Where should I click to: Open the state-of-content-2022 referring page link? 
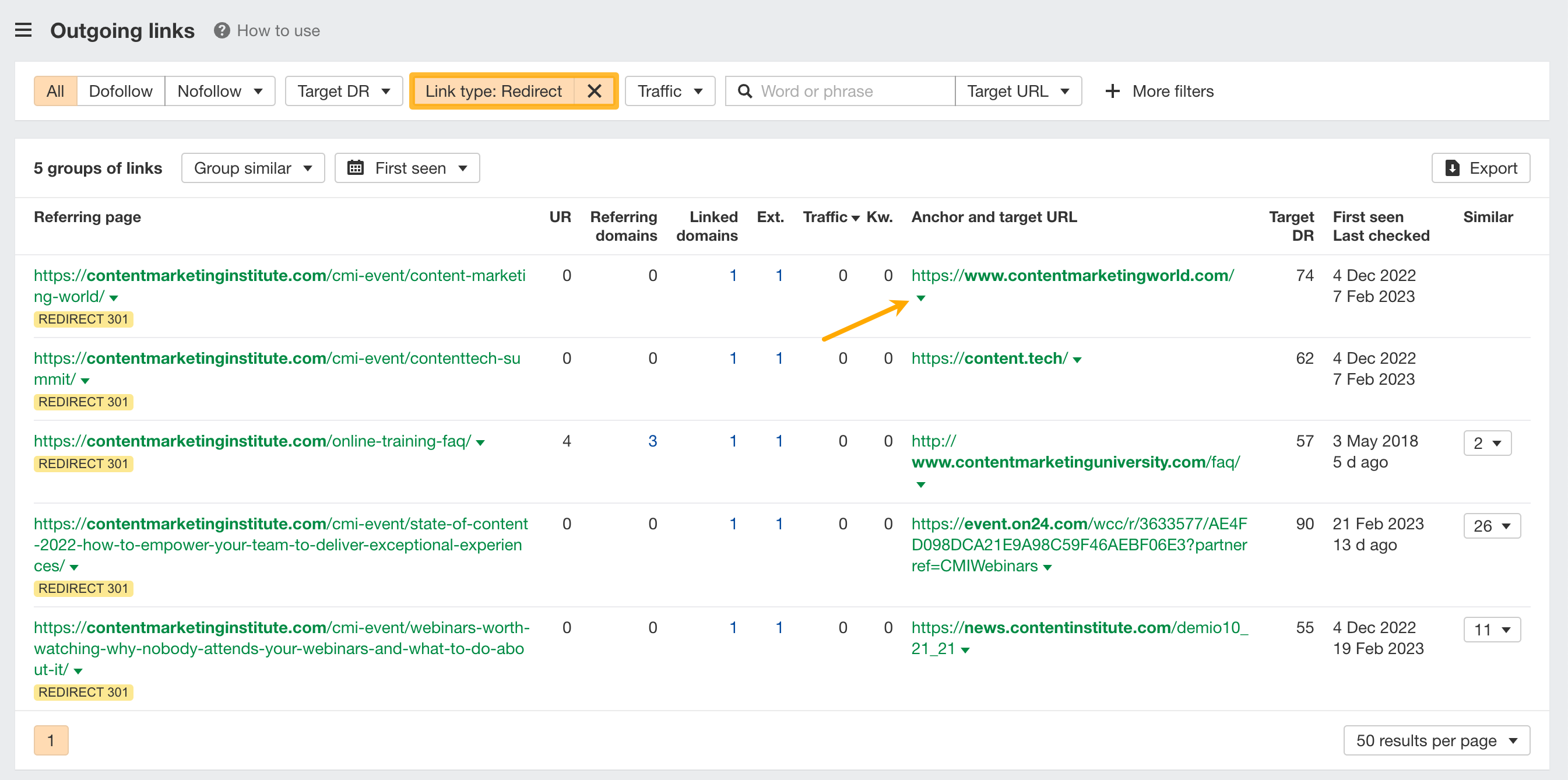[280, 545]
